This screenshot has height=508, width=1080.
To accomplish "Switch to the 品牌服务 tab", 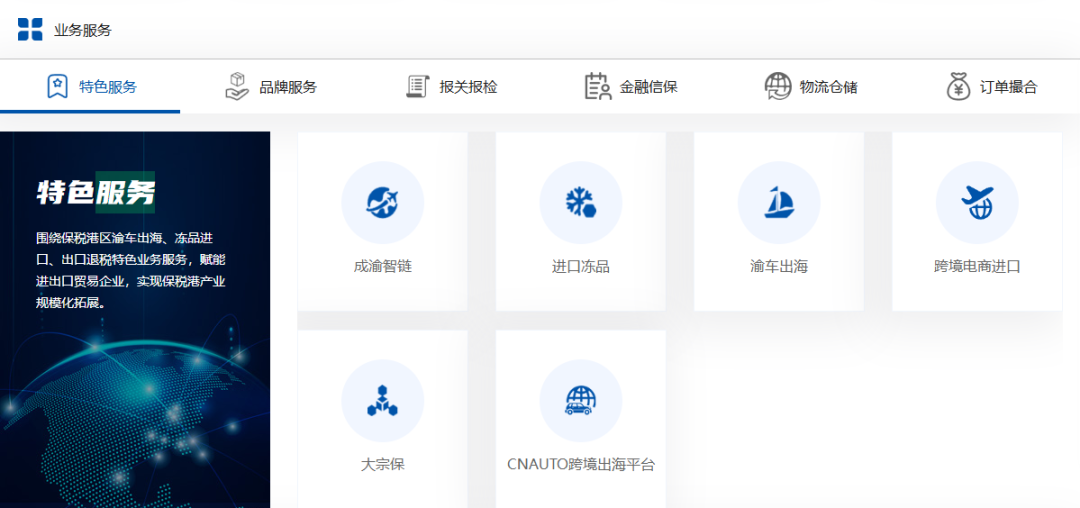I will [x=287, y=87].
